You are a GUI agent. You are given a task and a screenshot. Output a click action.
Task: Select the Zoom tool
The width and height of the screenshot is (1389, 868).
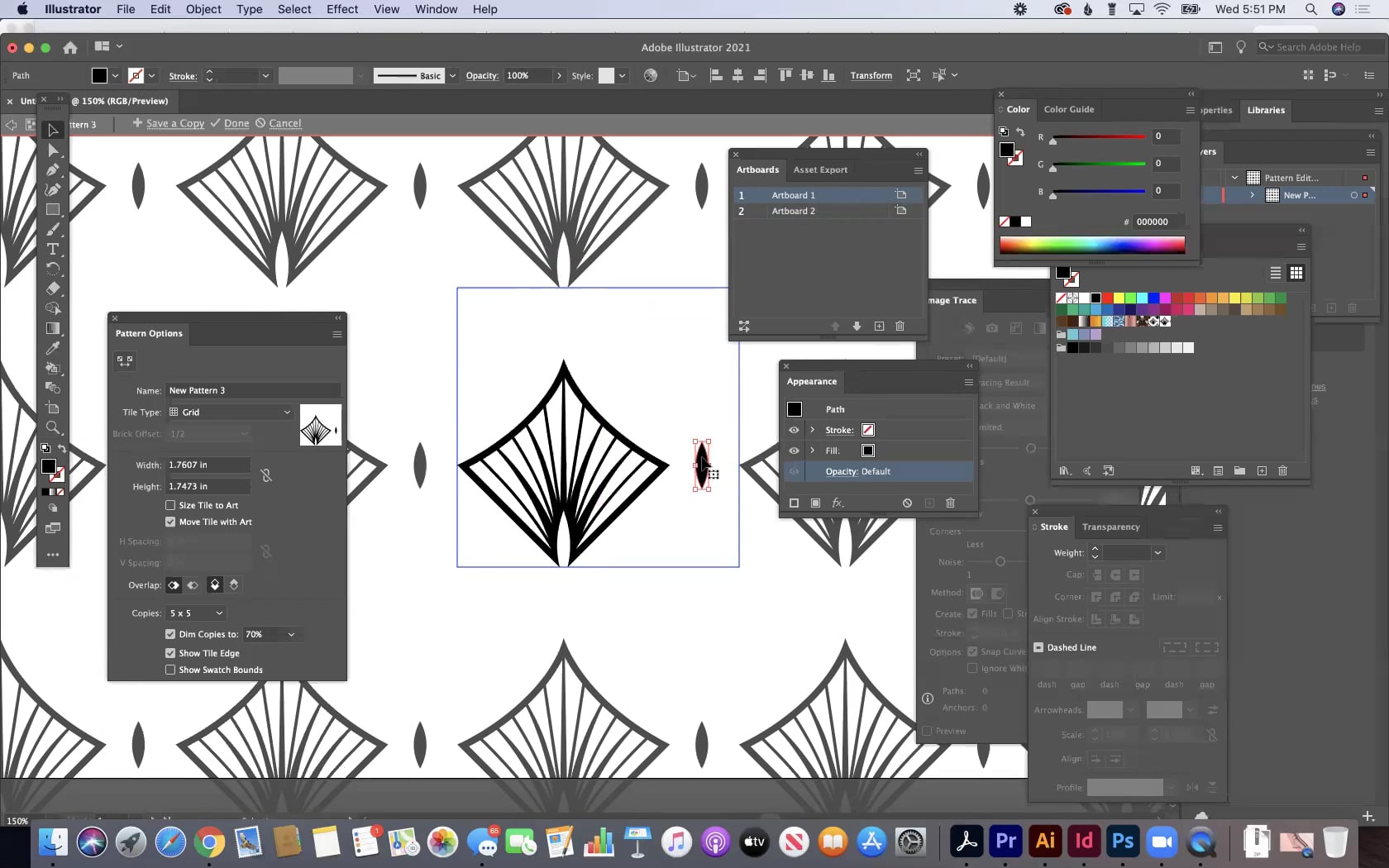click(x=53, y=427)
